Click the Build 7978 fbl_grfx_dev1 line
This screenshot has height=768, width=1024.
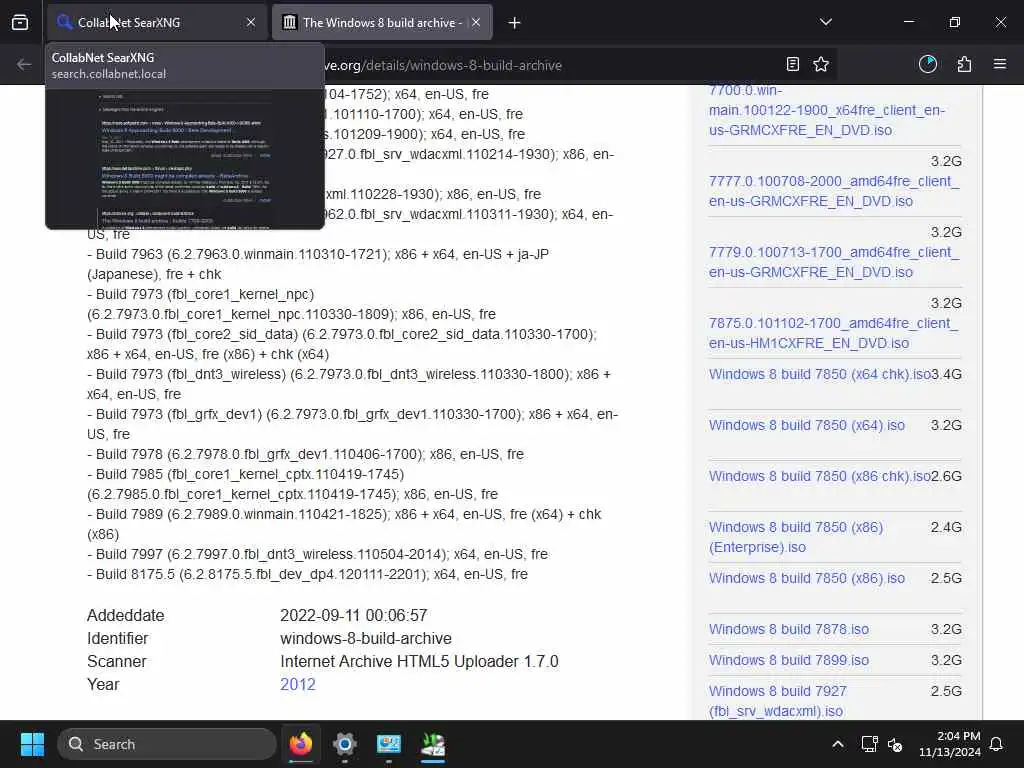coord(305,454)
